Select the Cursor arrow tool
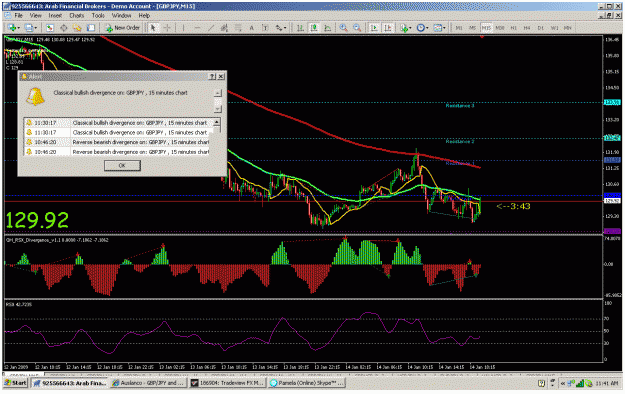This screenshot has height=394, width=625. 153,28
